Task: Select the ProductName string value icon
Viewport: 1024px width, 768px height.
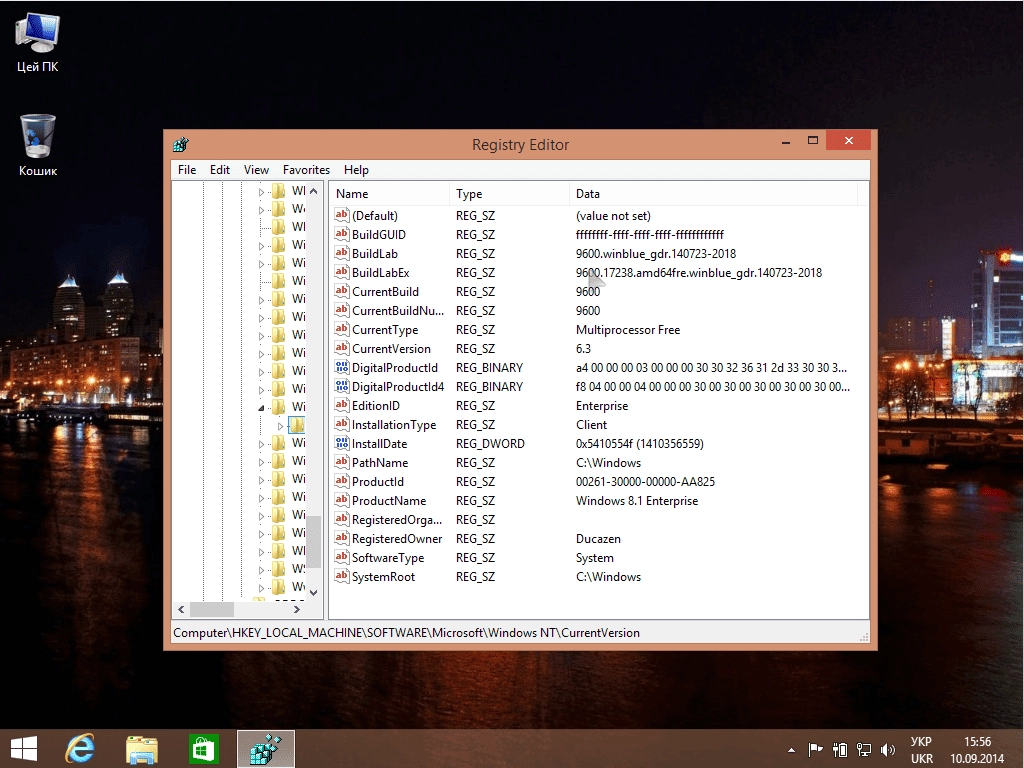Action: click(x=342, y=500)
